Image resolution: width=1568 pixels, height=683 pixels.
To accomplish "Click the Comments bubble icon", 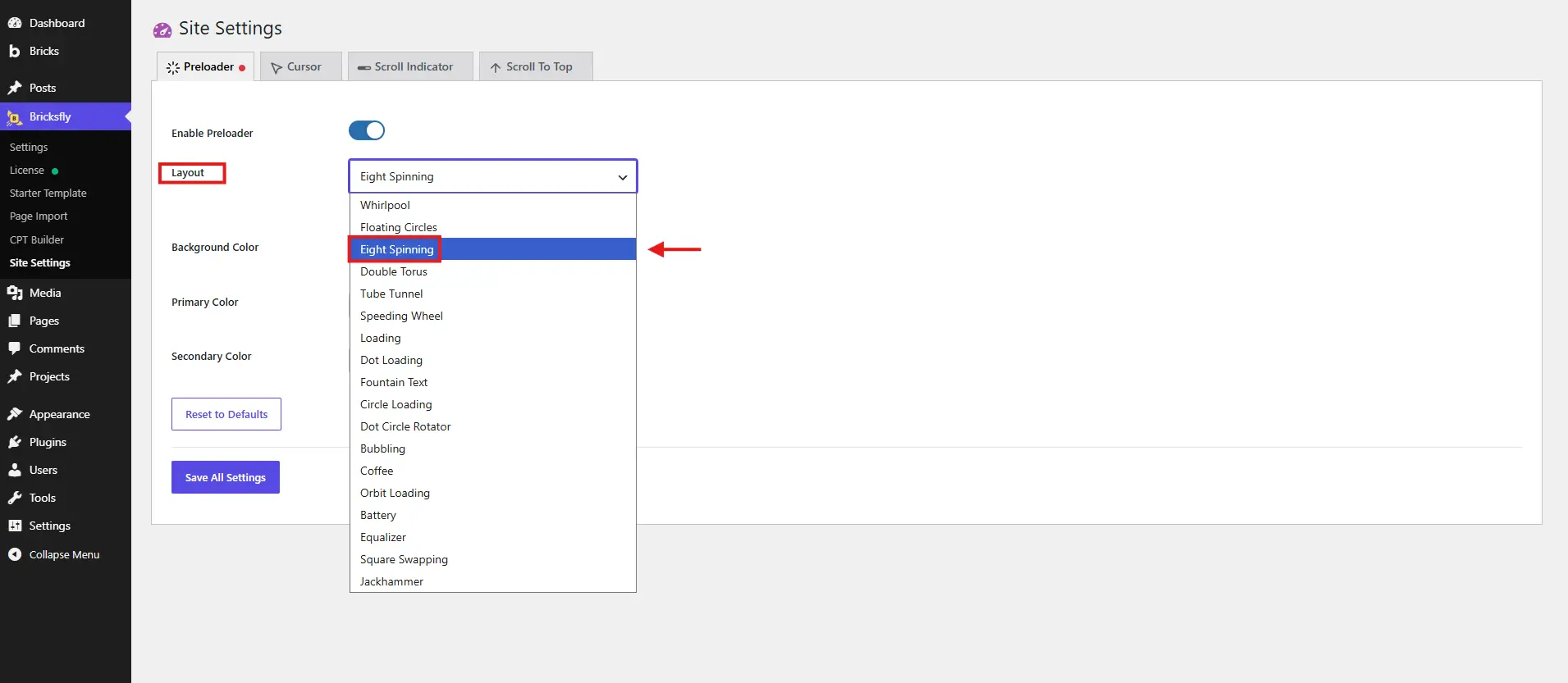I will (15, 348).
